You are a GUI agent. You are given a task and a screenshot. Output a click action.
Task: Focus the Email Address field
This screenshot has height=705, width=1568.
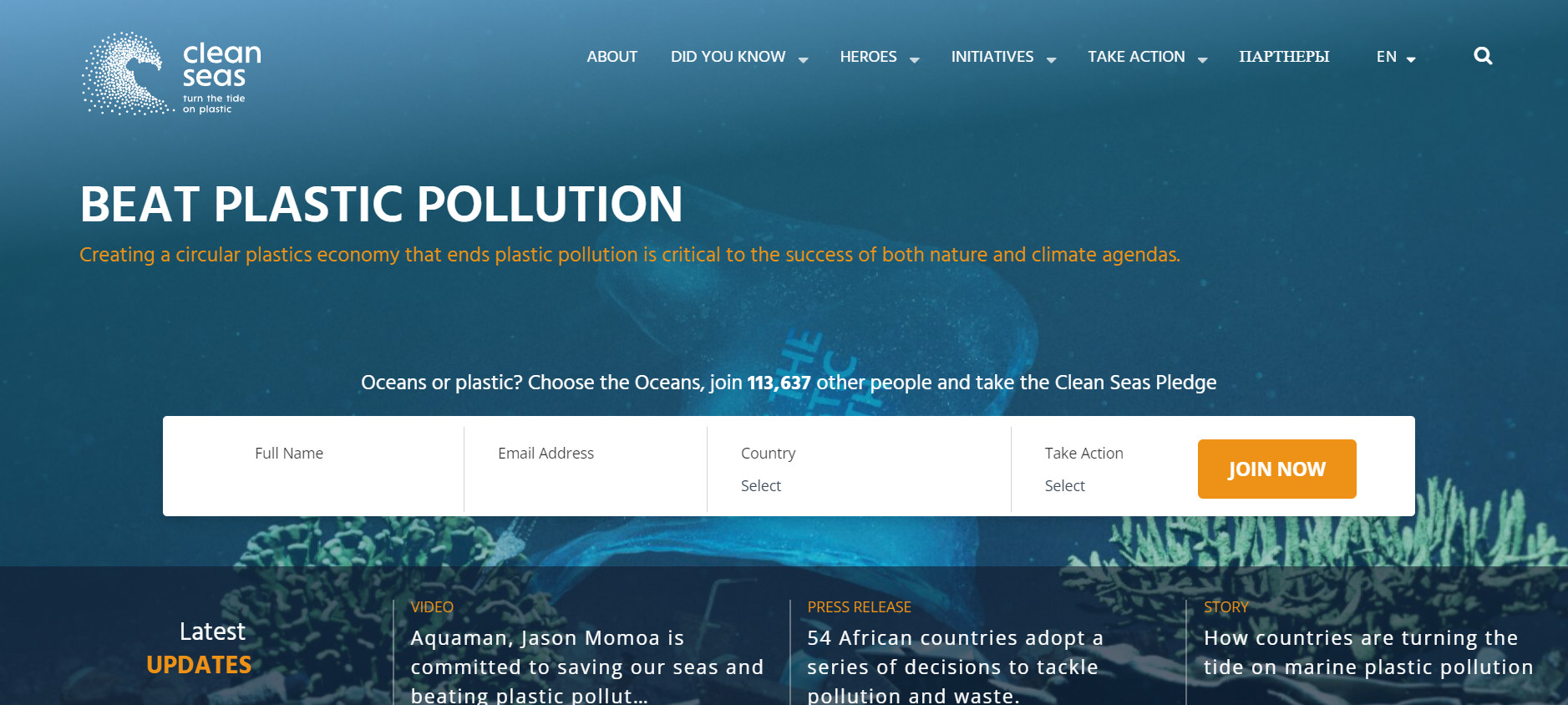(586, 468)
